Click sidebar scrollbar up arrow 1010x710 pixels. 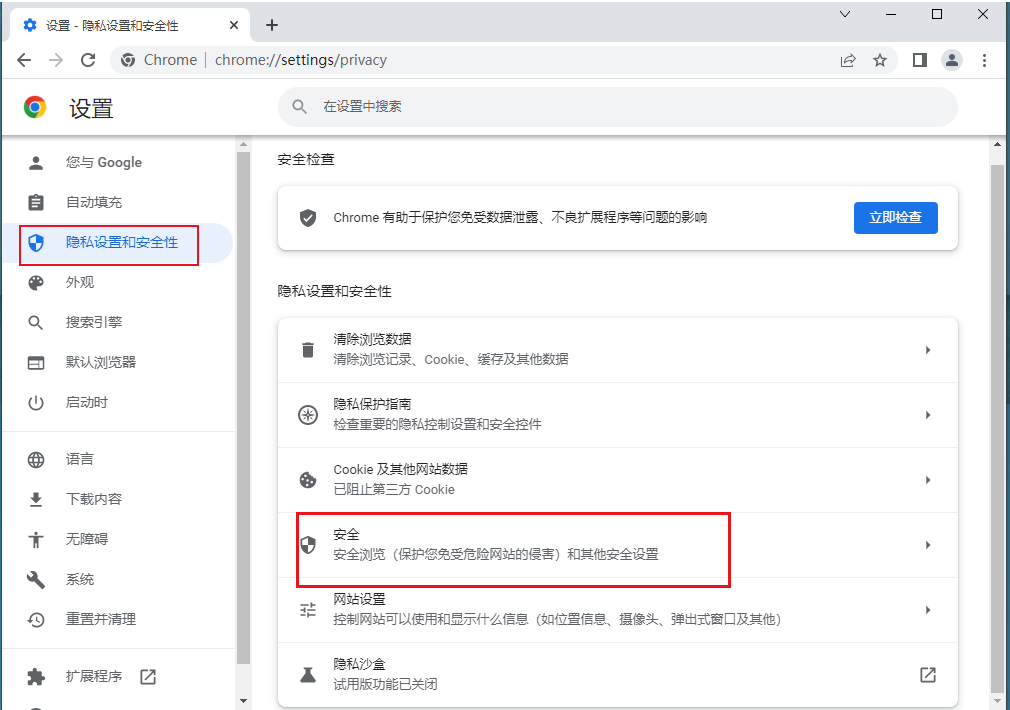coord(243,145)
